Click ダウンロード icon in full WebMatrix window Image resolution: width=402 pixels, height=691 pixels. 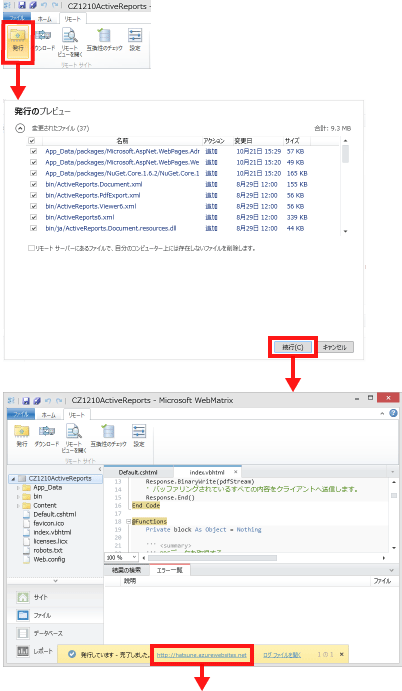[47, 435]
